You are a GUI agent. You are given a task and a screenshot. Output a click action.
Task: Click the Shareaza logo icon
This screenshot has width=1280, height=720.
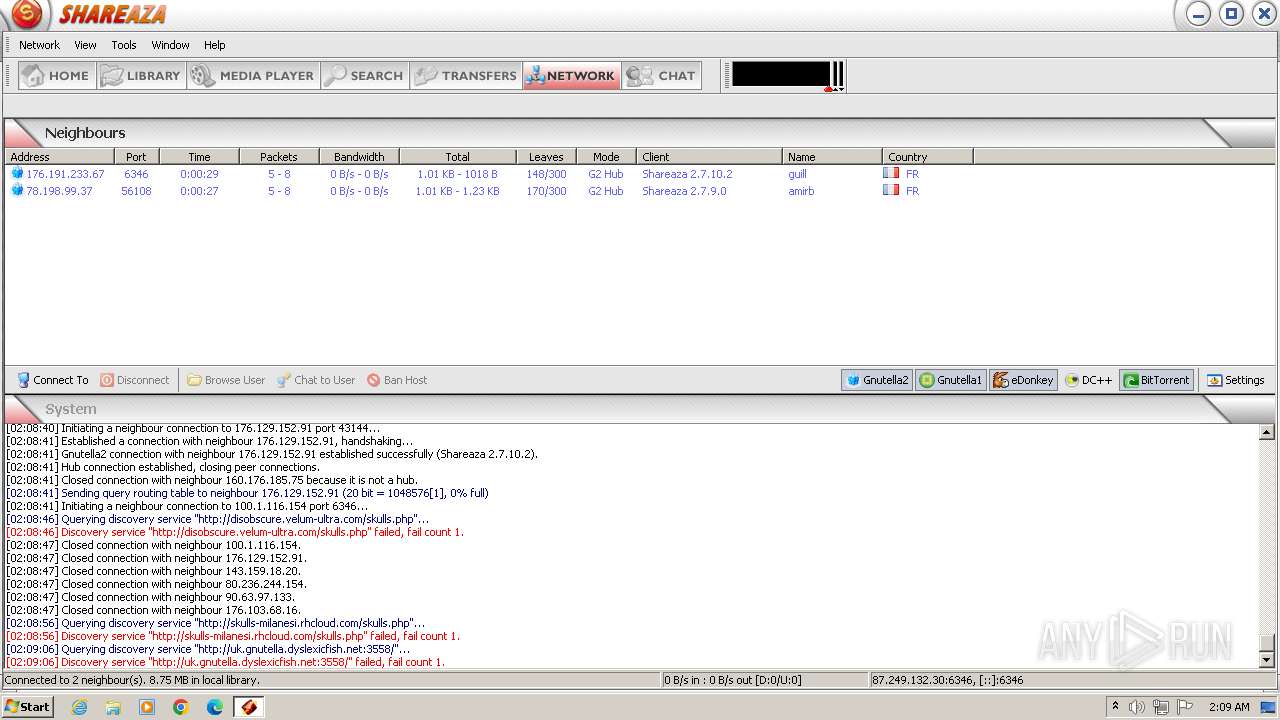(27, 14)
